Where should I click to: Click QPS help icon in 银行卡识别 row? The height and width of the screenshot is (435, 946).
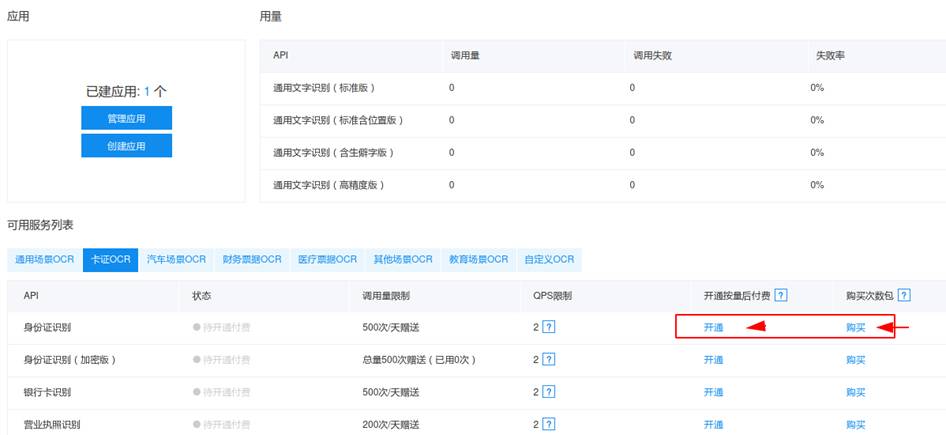point(548,391)
